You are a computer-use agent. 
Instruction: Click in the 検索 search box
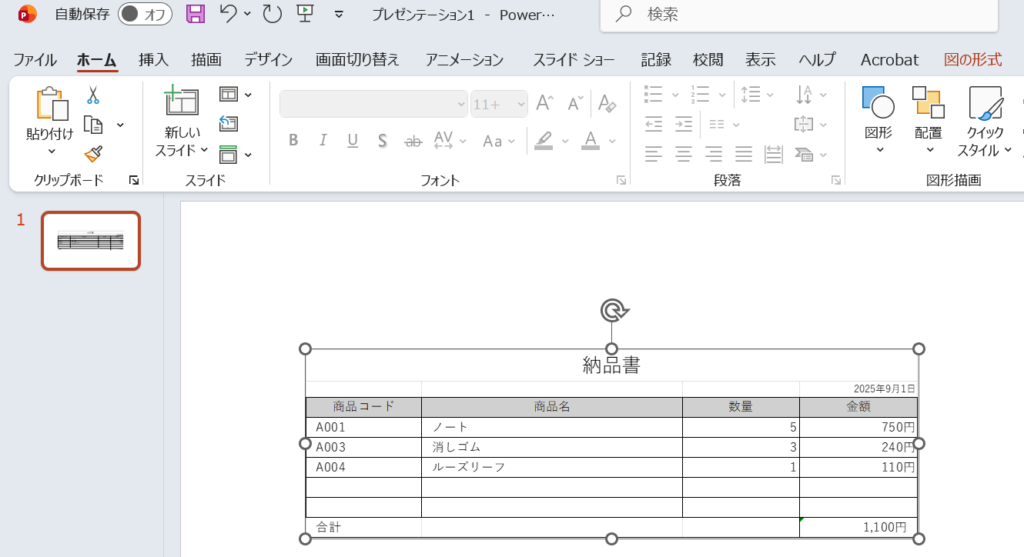pos(799,14)
